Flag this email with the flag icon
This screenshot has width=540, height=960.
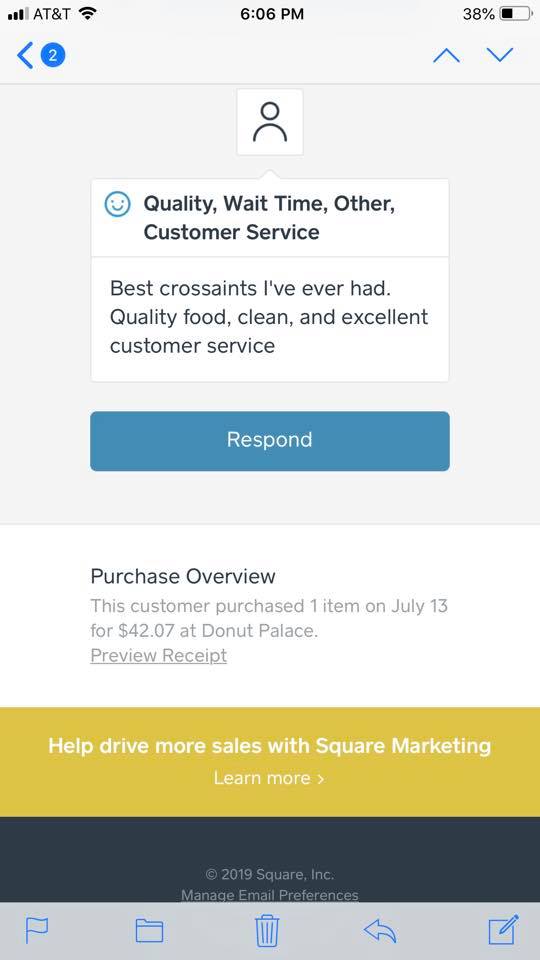pos(37,931)
